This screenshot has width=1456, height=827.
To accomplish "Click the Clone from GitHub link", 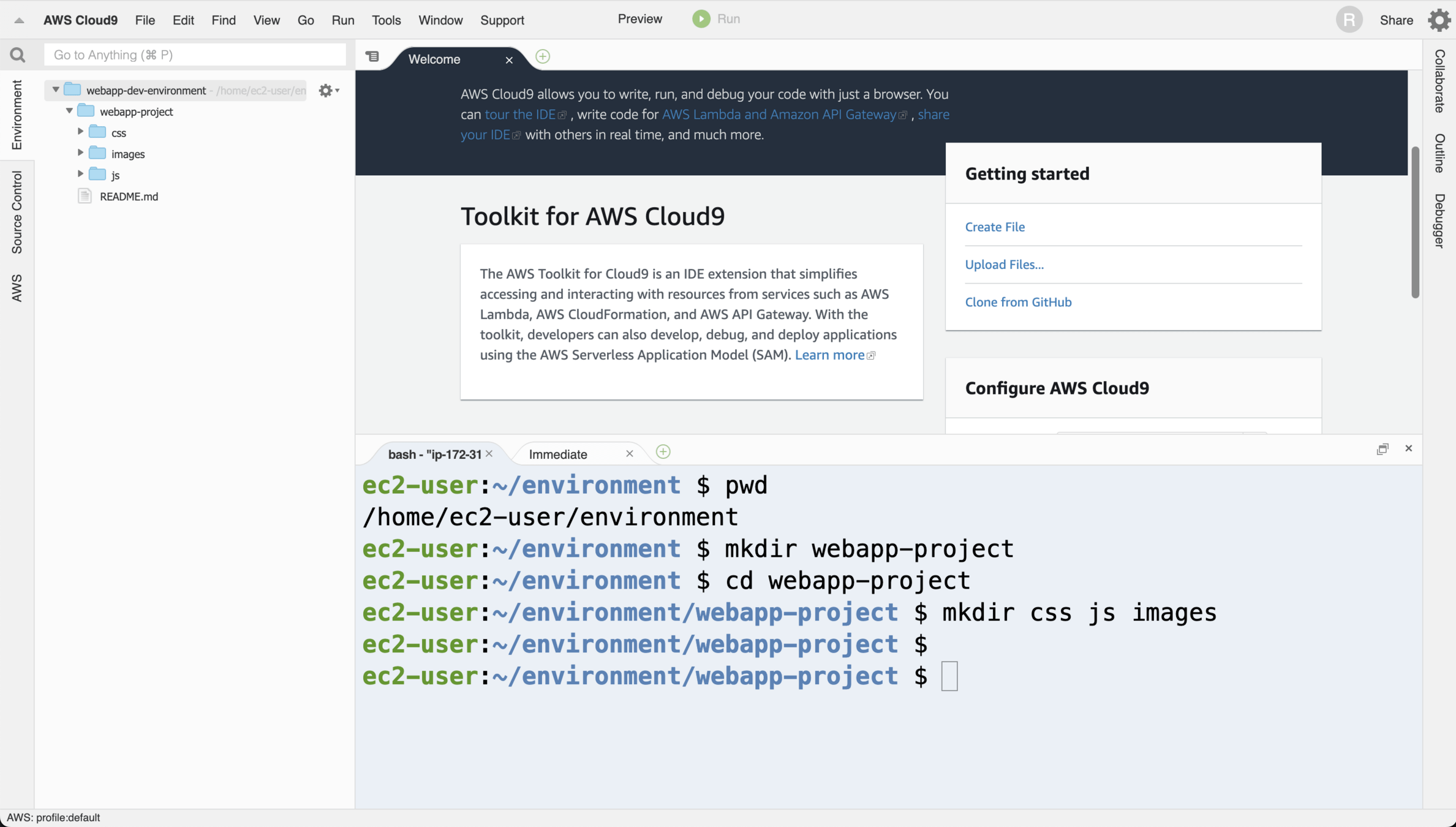I will click(1018, 302).
